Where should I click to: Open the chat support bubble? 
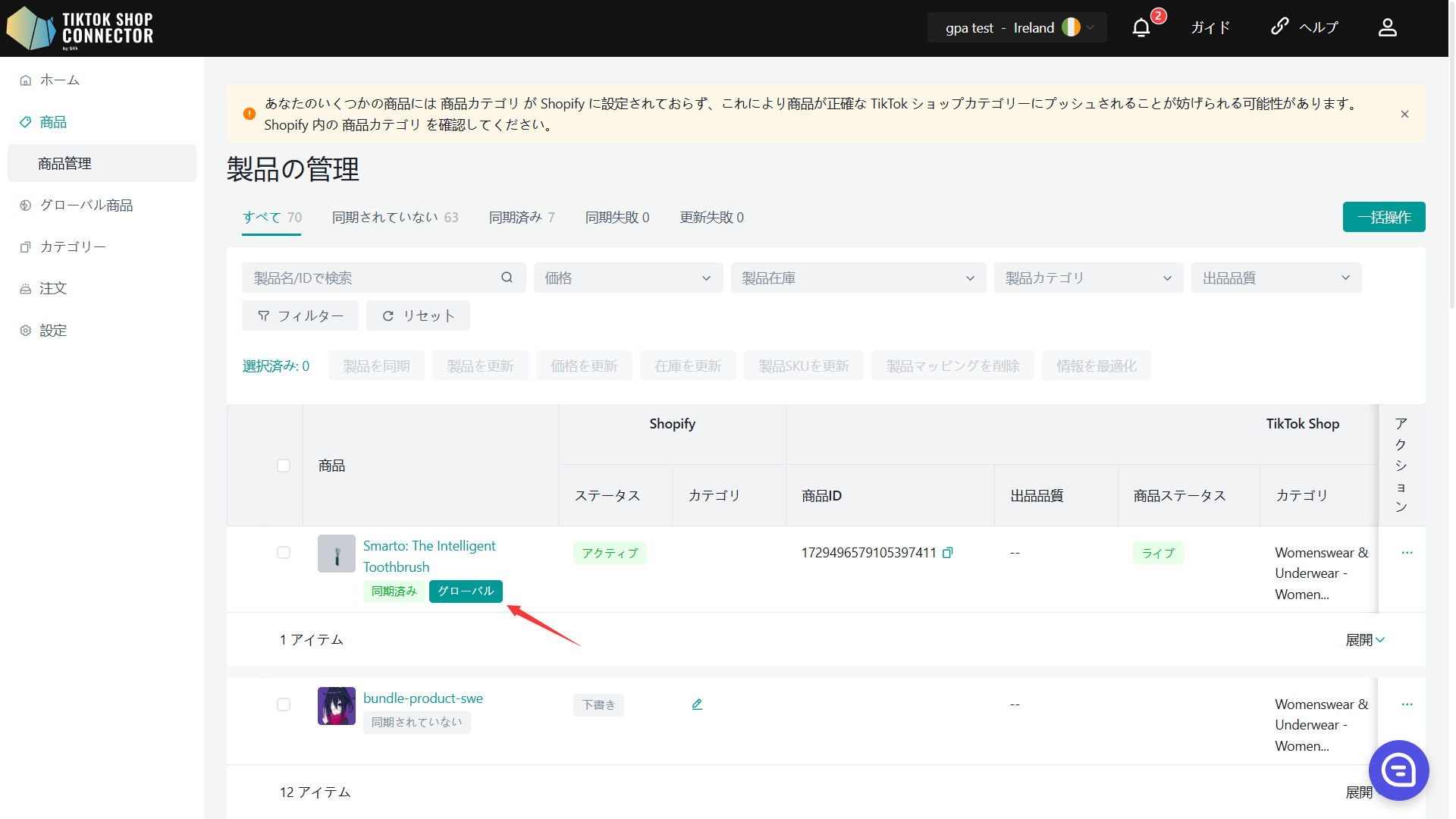[x=1398, y=770]
